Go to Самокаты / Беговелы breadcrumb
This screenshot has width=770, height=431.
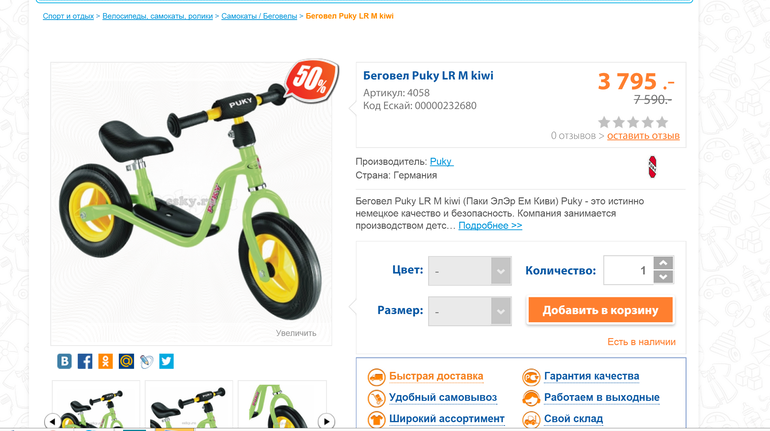click(x=259, y=16)
